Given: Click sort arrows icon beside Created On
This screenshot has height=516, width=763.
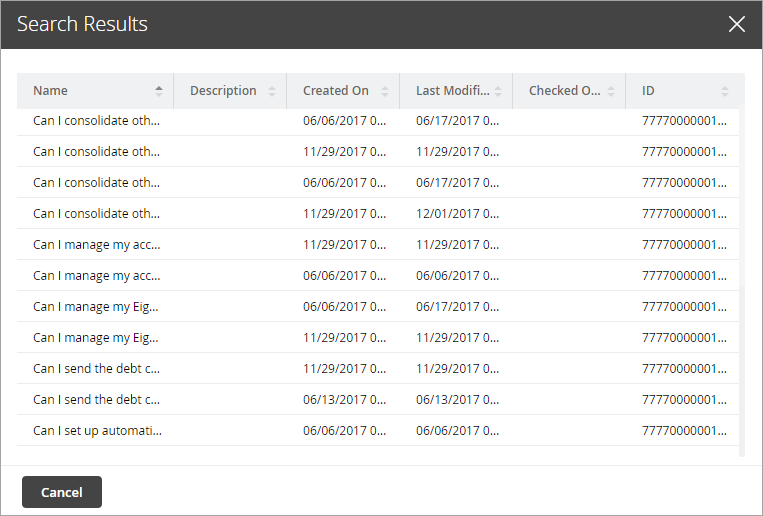Looking at the screenshot, I should [385, 91].
